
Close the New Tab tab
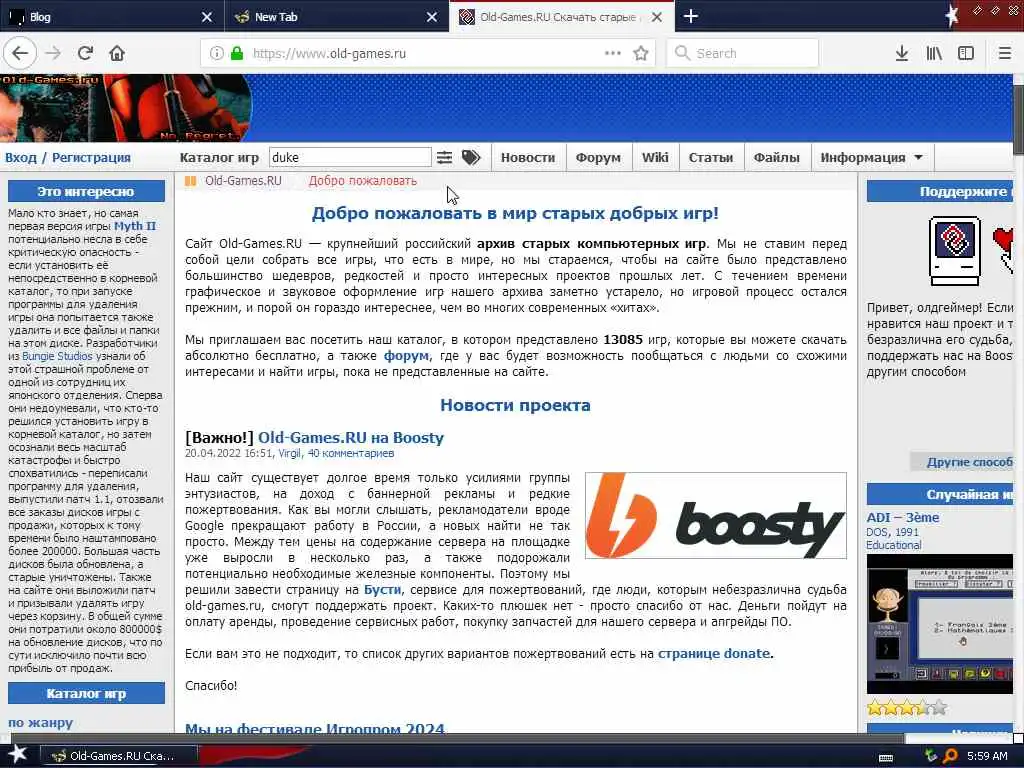432,17
